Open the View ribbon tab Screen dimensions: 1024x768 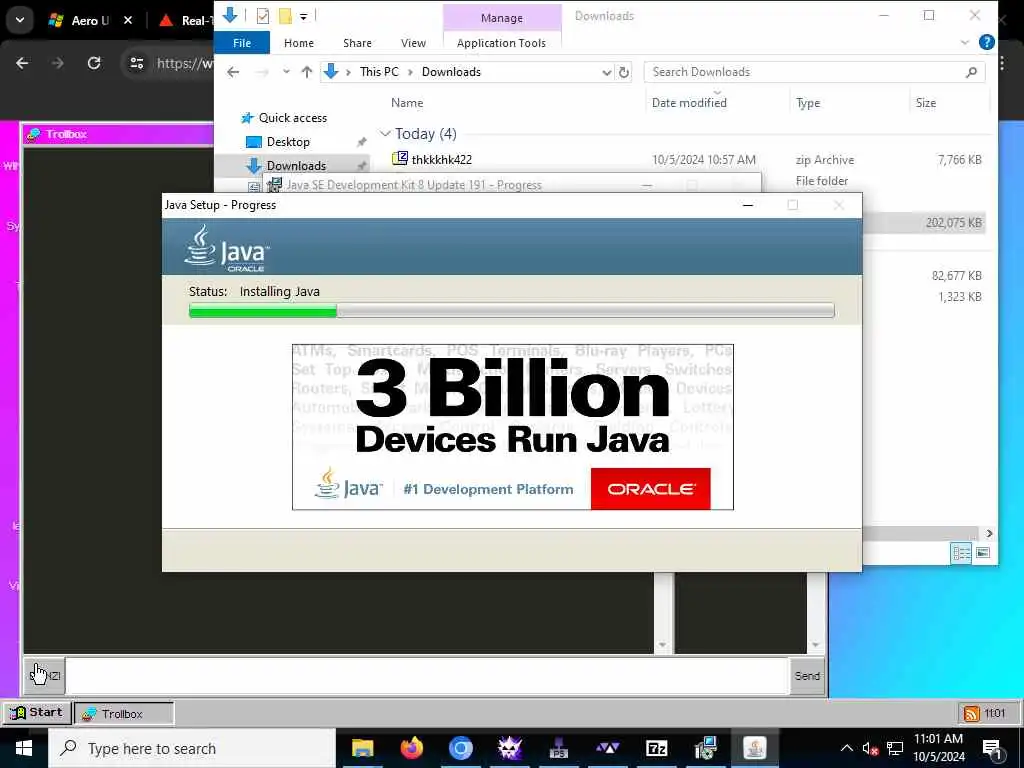[413, 43]
